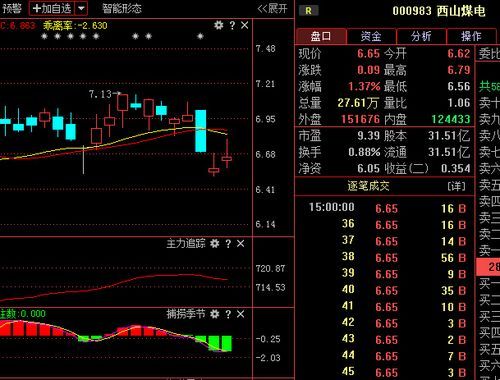500x380 pixels.
Task: Click the 最低 value 6.56
Action: (459, 86)
